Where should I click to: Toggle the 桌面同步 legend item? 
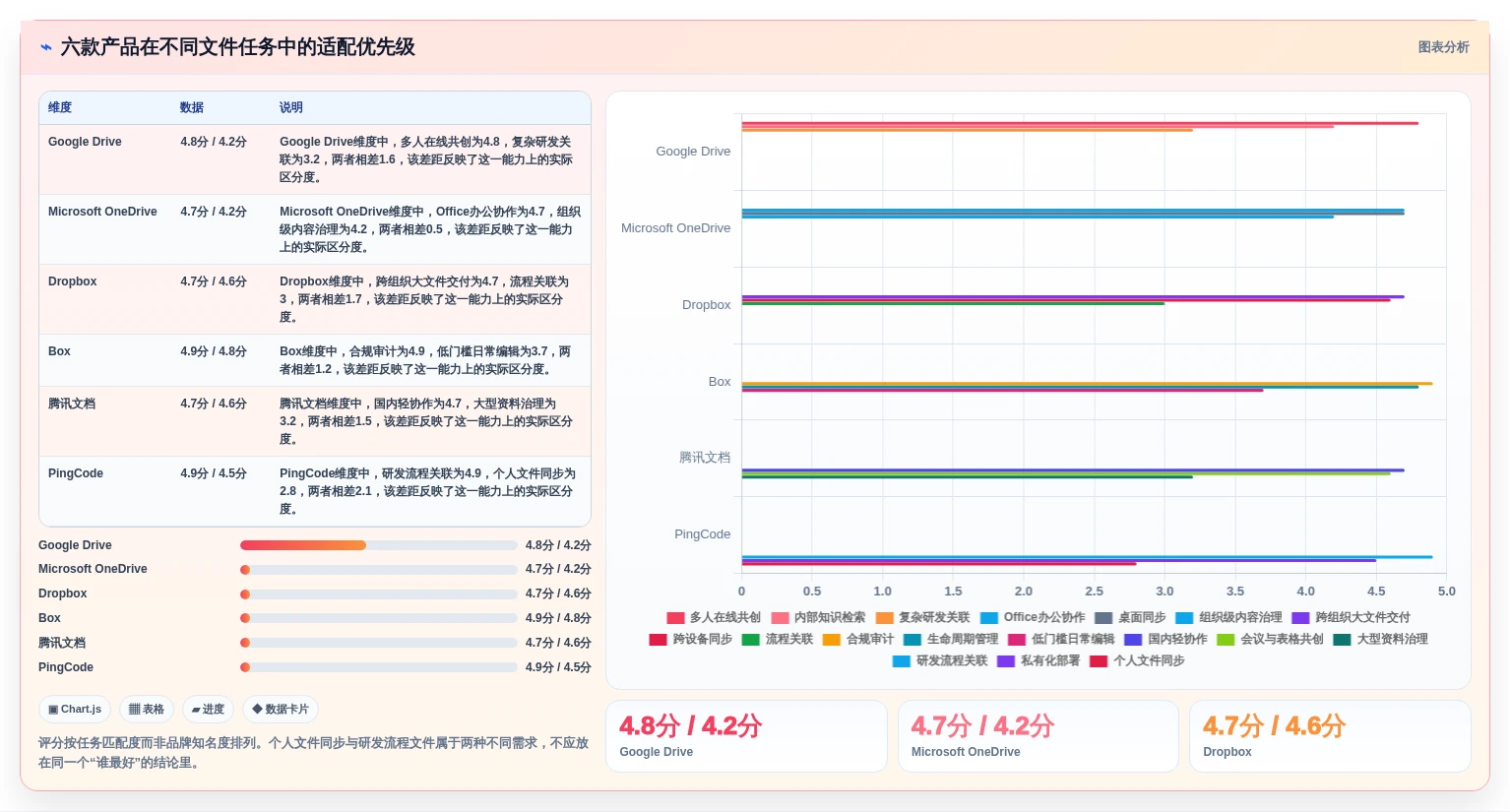pos(1130,617)
